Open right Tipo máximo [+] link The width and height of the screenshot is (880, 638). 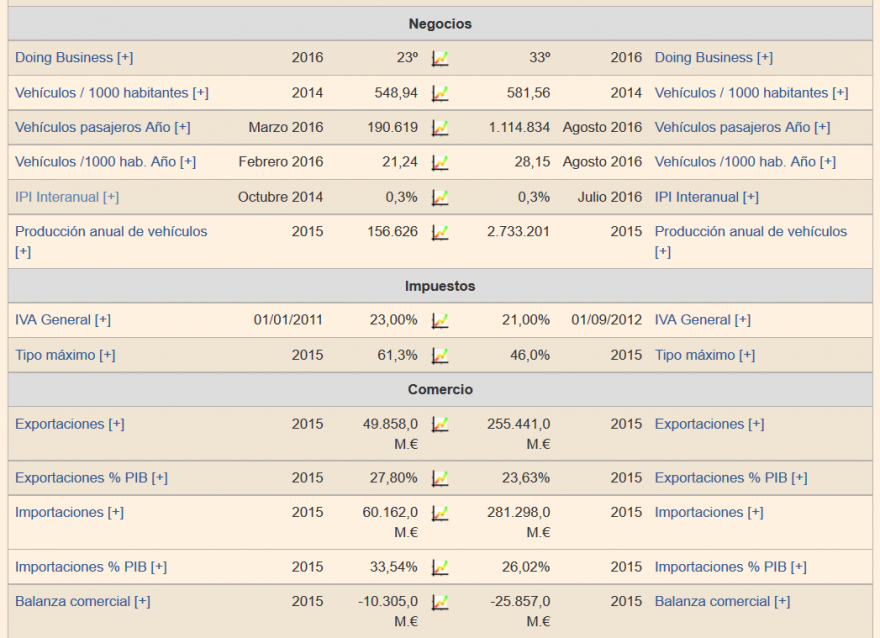point(705,355)
